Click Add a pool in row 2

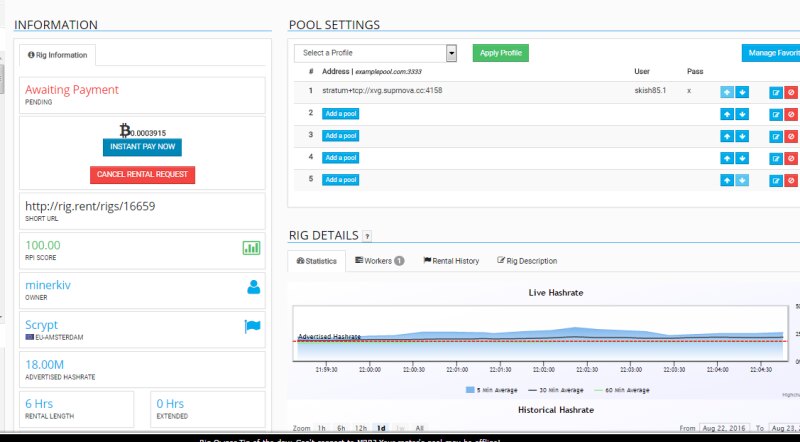pyautogui.click(x=340, y=114)
